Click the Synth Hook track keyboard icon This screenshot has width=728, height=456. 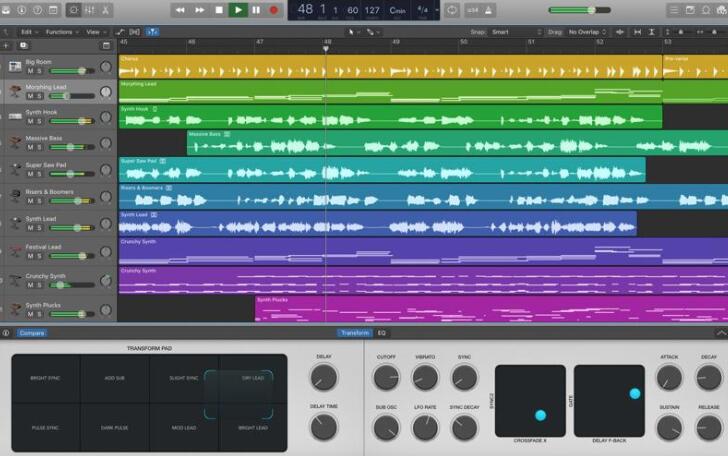coord(15,116)
